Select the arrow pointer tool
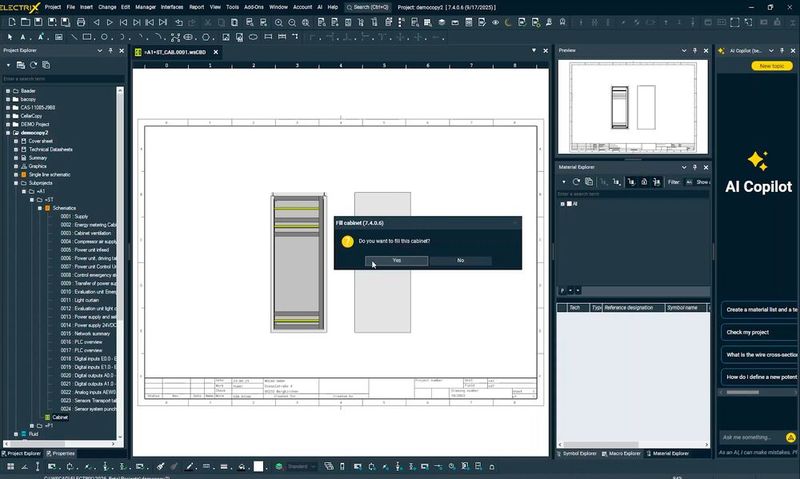The height and width of the screenshot is (479, 800). pos(8,35)
